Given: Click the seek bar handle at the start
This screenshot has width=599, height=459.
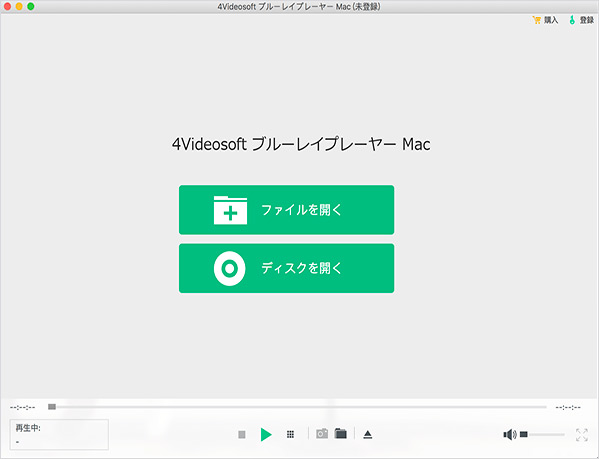Looking at the screenshot, I should tap(52, 407).
